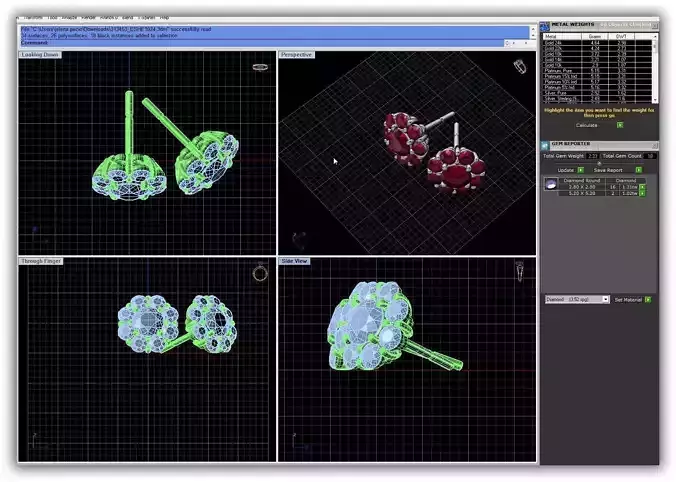Screen dimensions: 676x482
Task: Click the Metal Weights panel icon
Action: coord(545,26)
